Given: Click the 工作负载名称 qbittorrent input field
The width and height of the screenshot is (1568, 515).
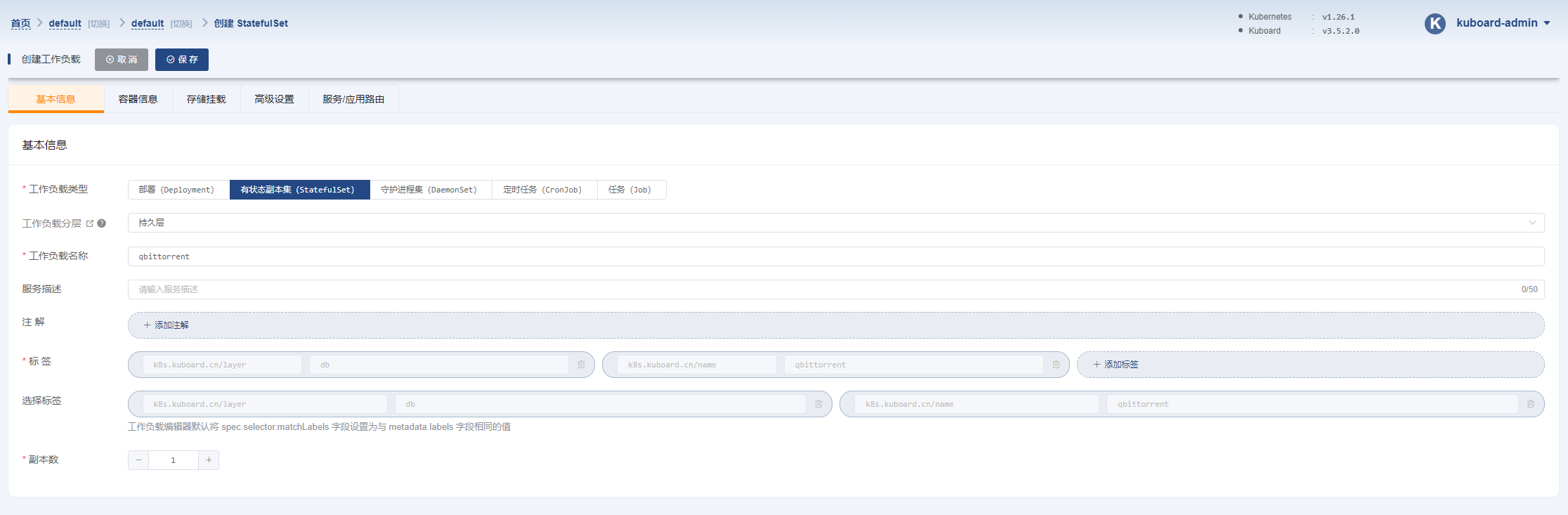Looking at the screenshot, I should [836, 256].
